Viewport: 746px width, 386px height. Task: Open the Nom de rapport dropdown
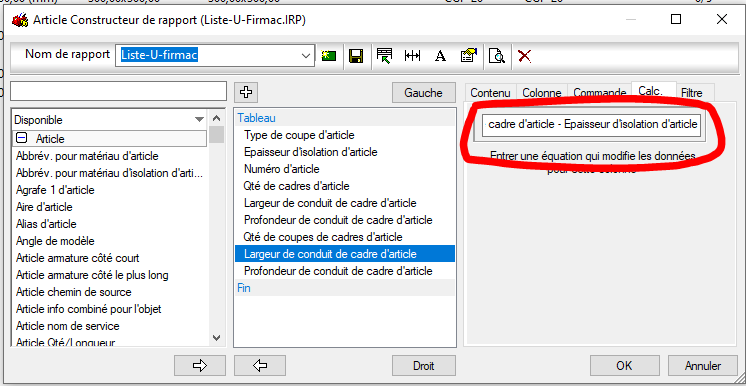pos(306,56)
